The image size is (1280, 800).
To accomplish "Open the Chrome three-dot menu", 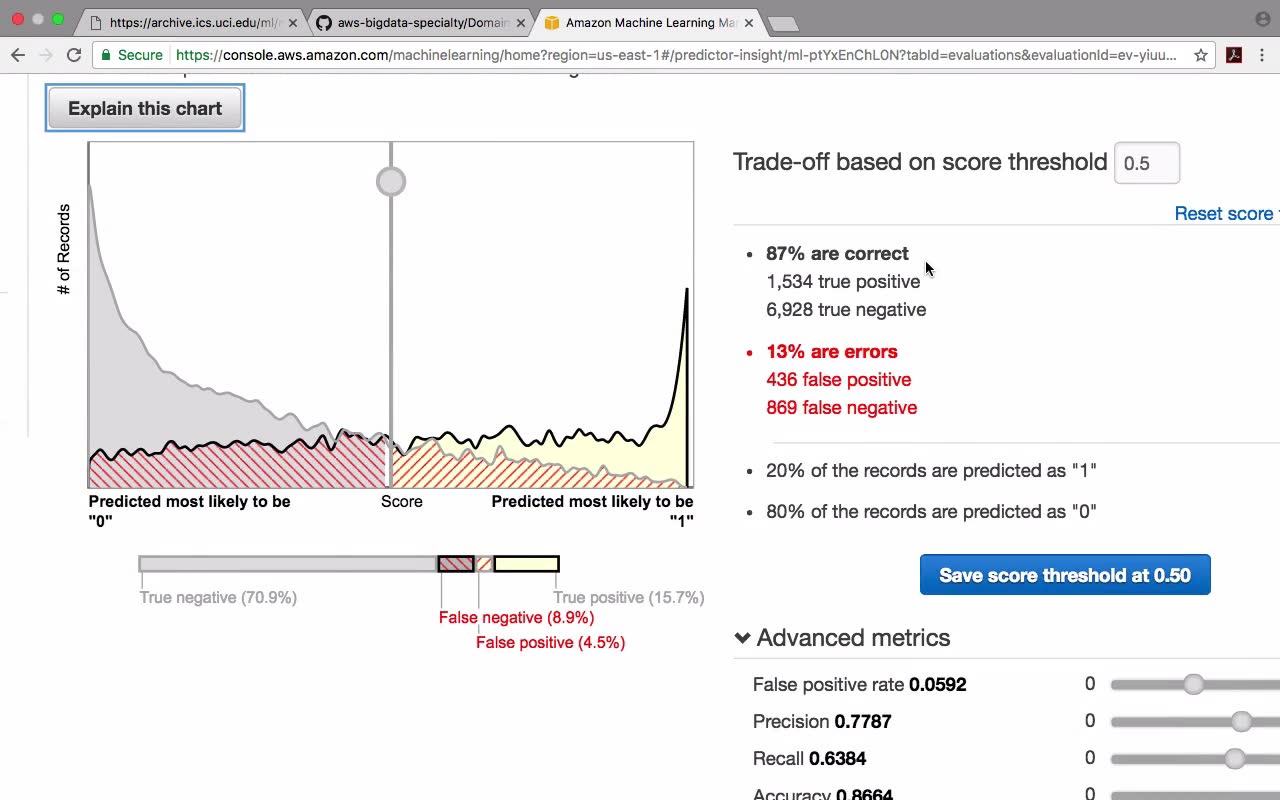I will click(x=1263, y=55).
